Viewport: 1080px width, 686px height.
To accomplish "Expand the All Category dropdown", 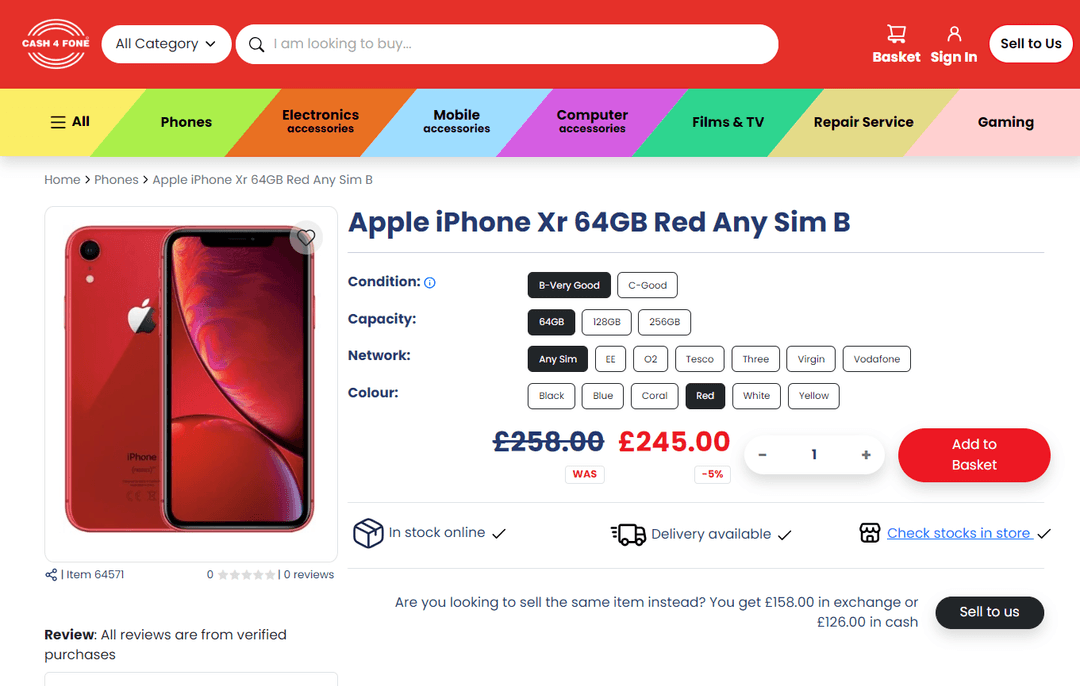I will 166,44.
